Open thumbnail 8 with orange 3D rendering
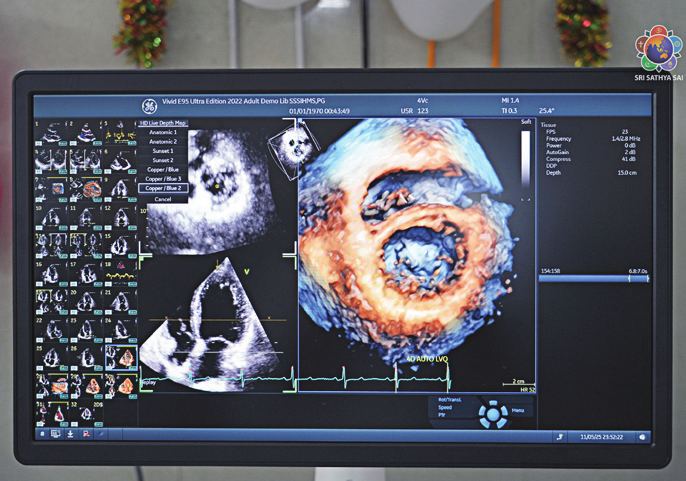This screenshot has height=481, width=686. click(86, 189)
